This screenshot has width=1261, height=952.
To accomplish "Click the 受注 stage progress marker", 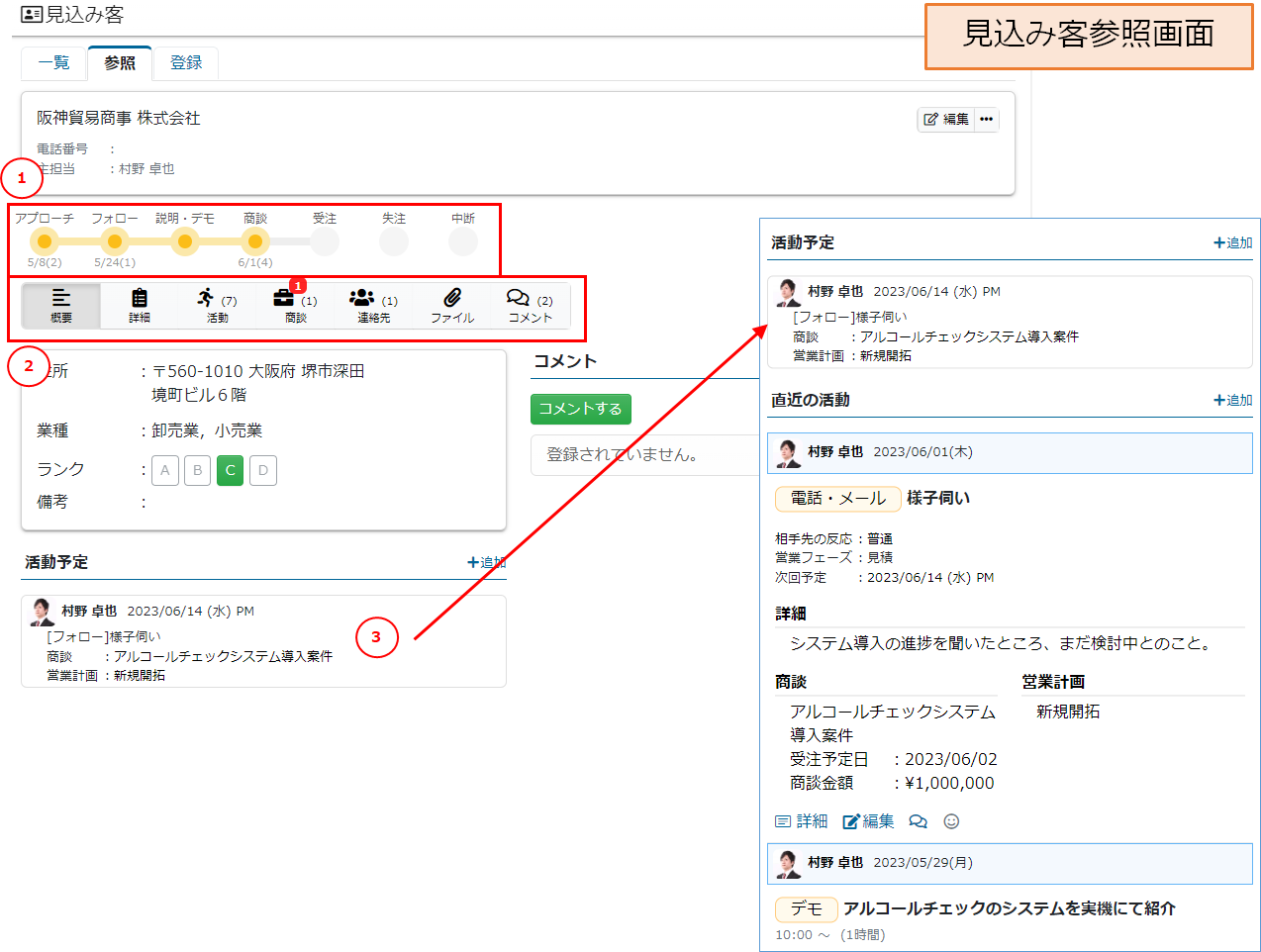I will [x=325, y=241].
